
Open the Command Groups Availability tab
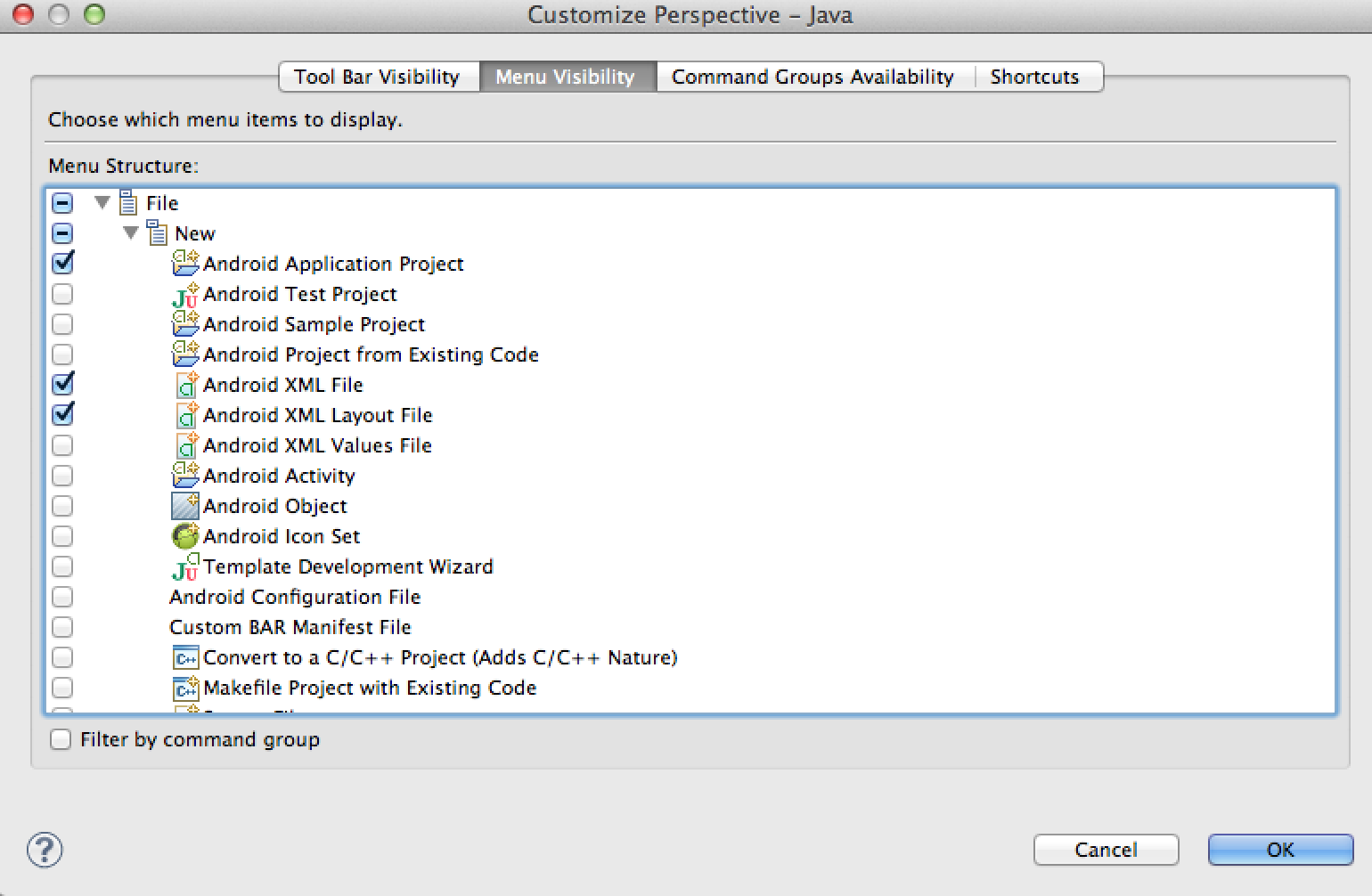(813, 77)
